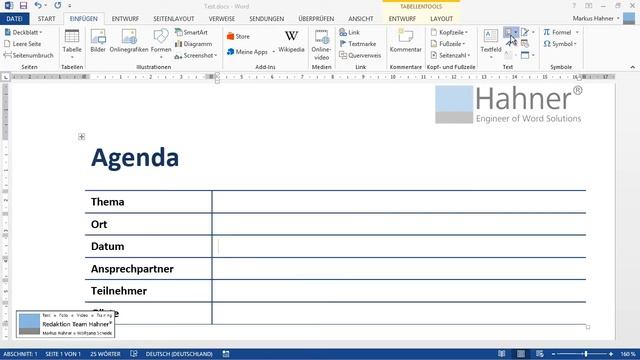Click the Word application icon in title bar
The image size is (640, 360).
pyautogui.click(x=9, y=6)
